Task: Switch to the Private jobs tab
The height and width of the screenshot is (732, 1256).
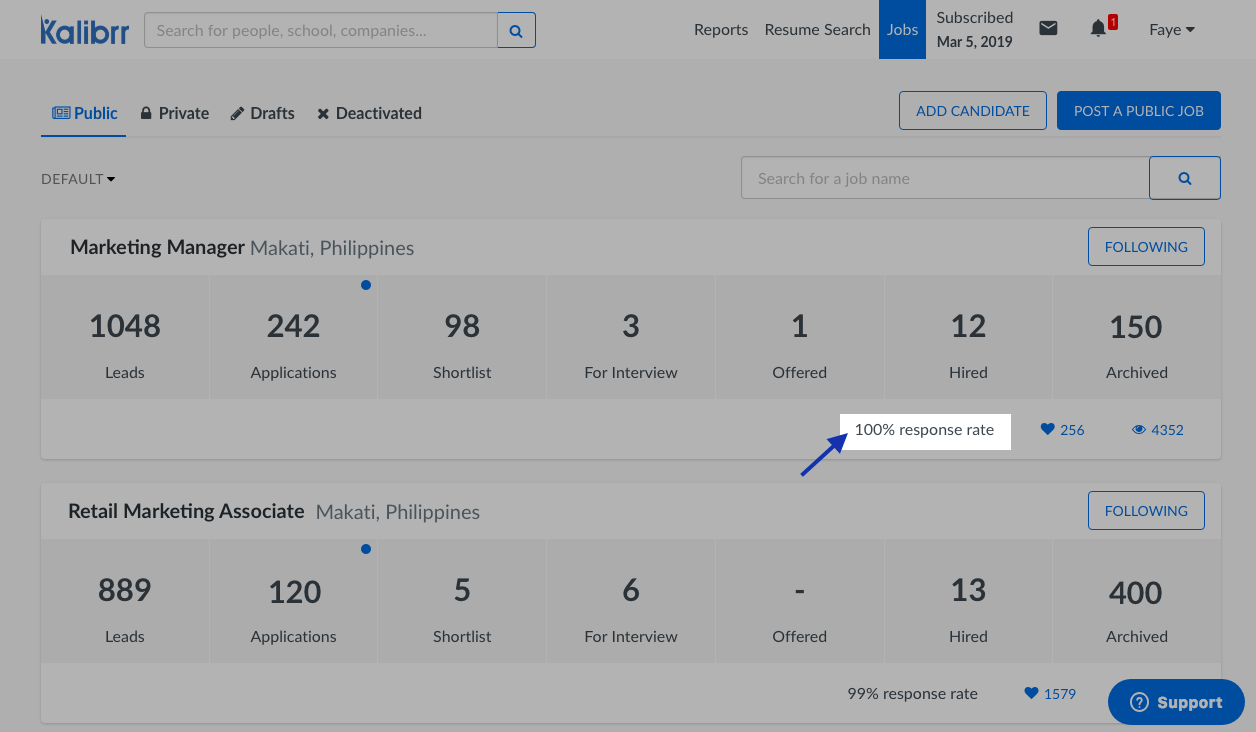Action: pyautogui.click(x=174, y=114)
